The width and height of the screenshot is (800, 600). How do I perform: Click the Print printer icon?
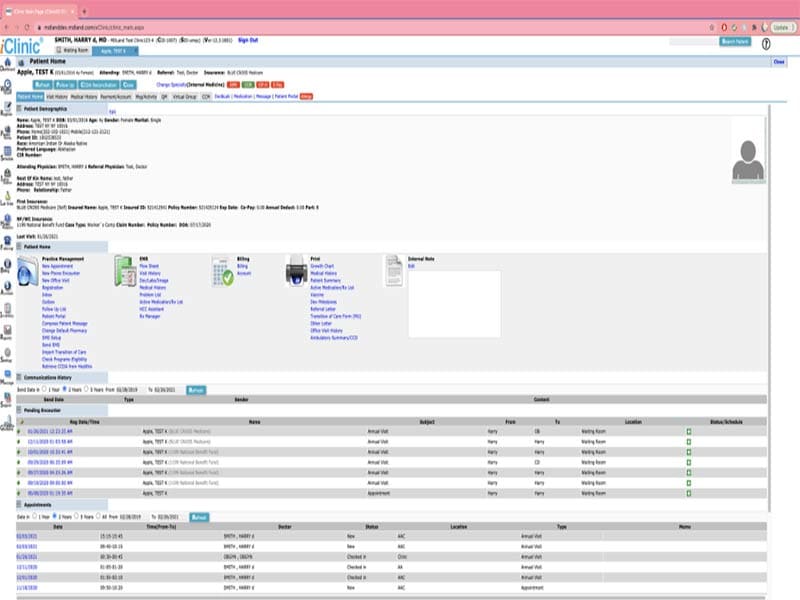(296, 271)
